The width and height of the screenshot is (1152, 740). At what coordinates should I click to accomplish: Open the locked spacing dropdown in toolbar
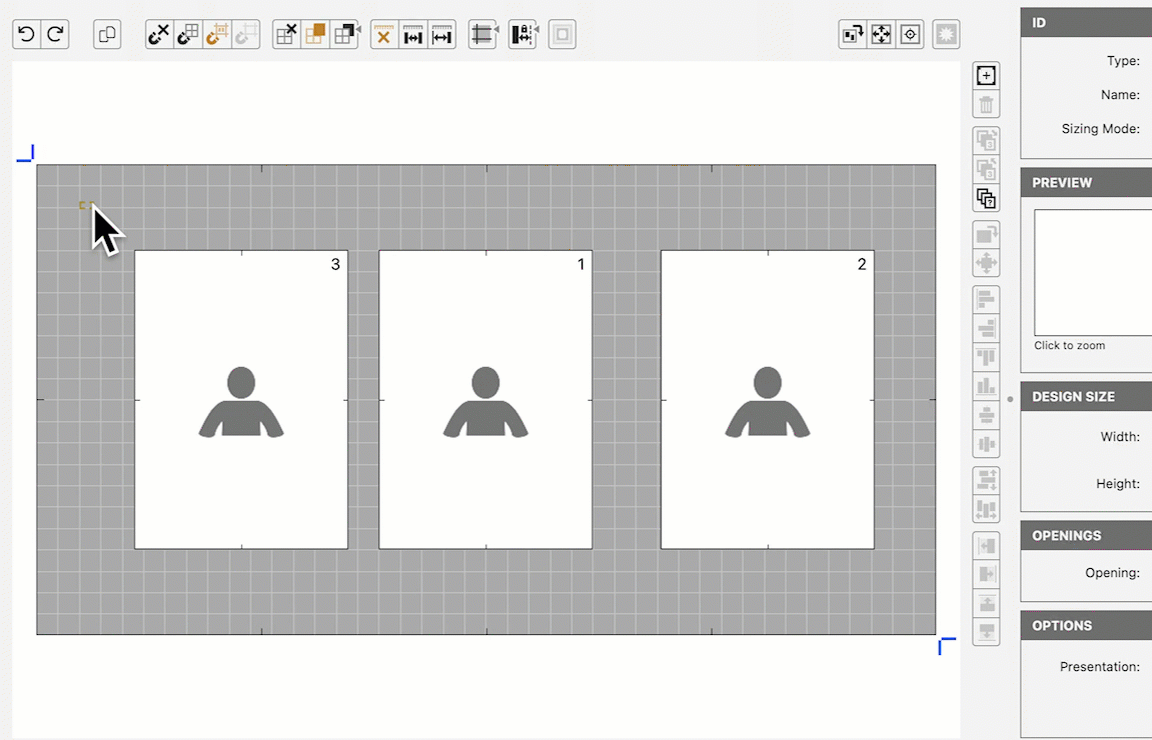[523, 35]
